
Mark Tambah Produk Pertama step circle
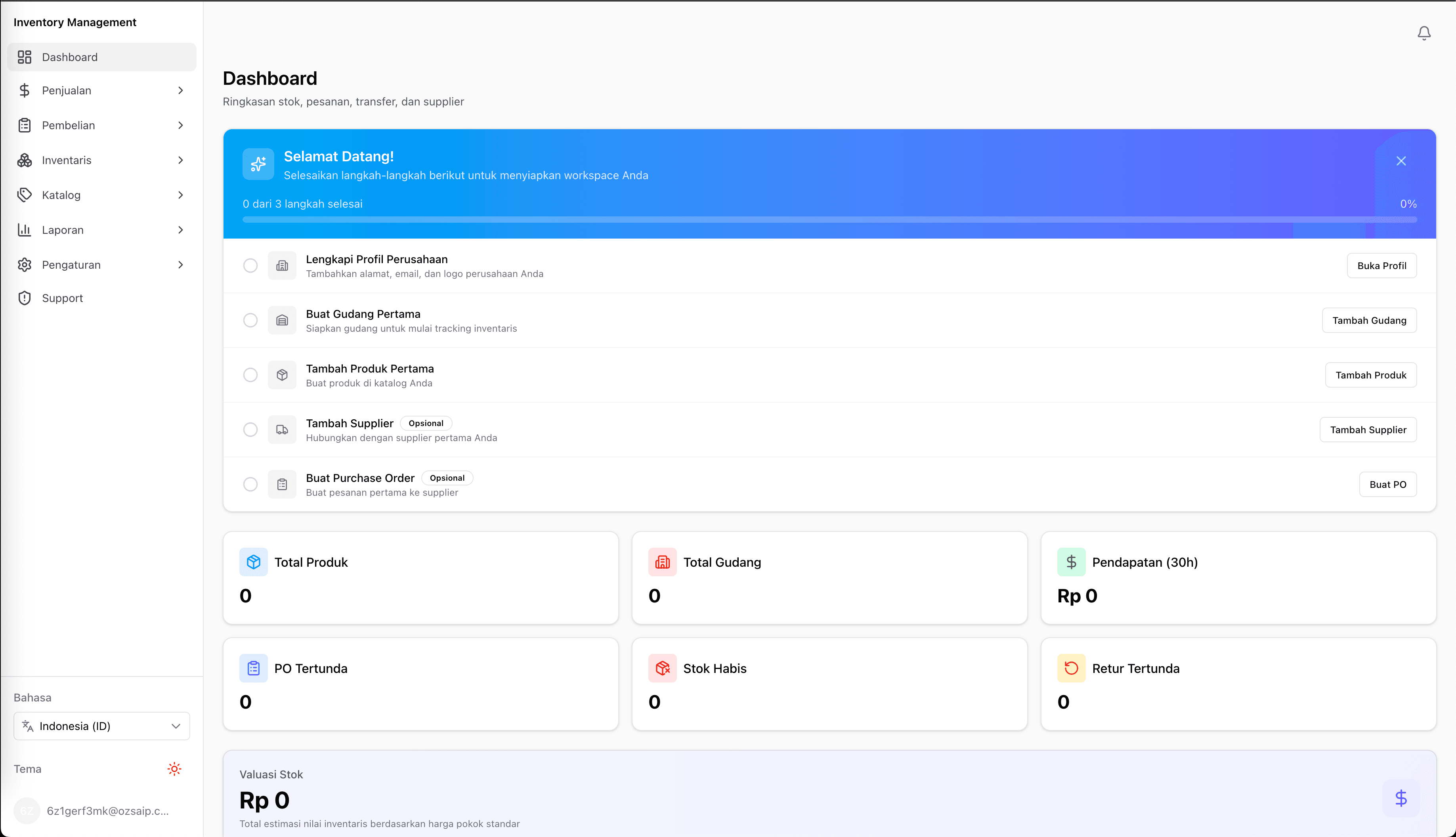click(x=250, y=375)
